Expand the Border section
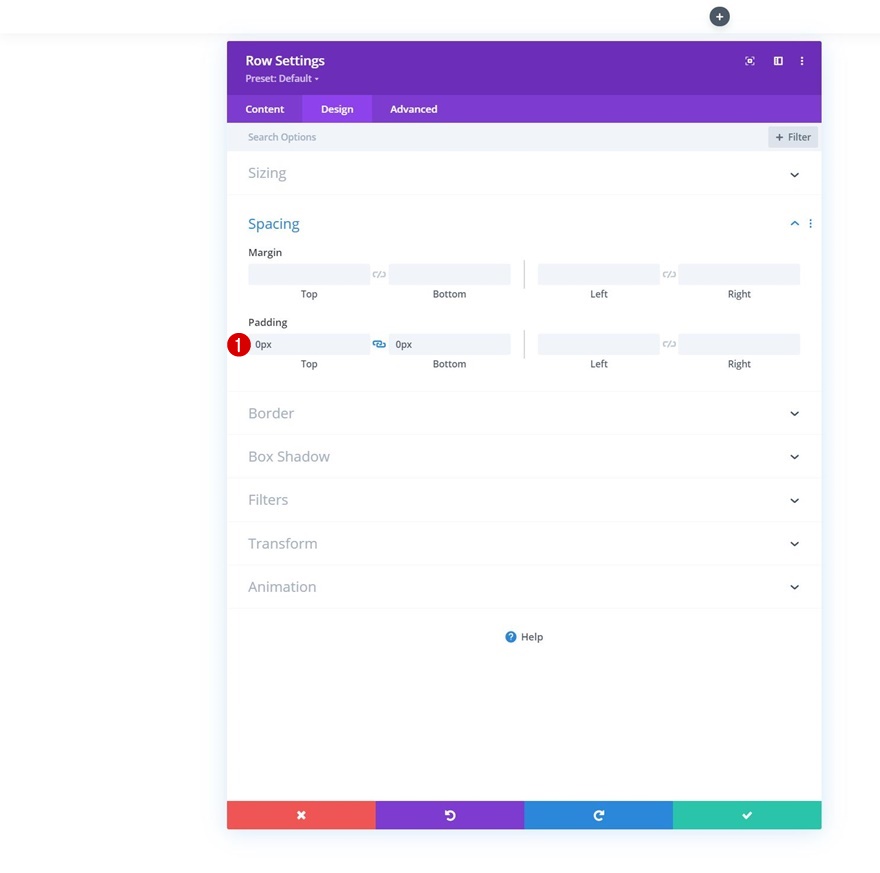 524,413
